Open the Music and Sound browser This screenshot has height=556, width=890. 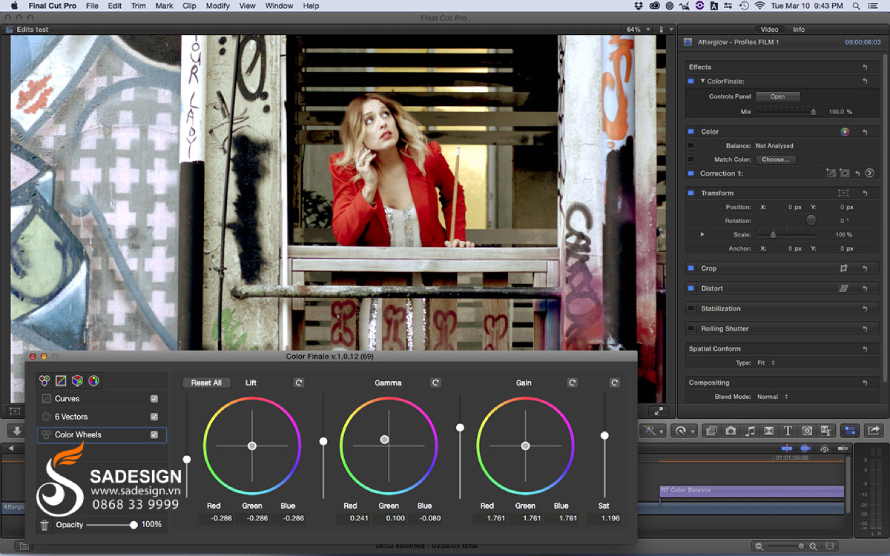[x=750, y=431]
